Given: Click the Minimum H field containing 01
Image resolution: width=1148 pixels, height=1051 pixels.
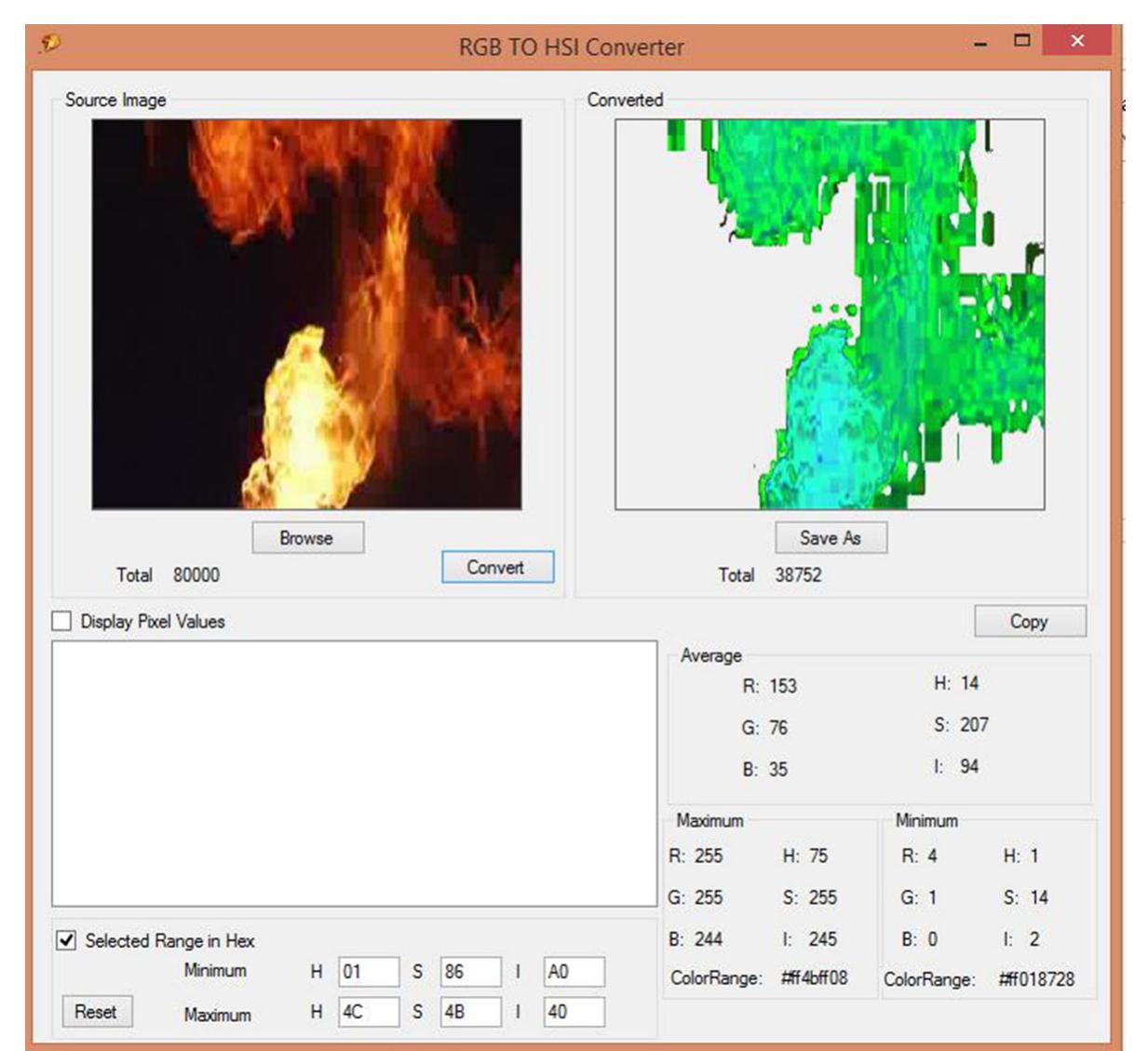Looking at the screenshot, I should pos(369,972).
